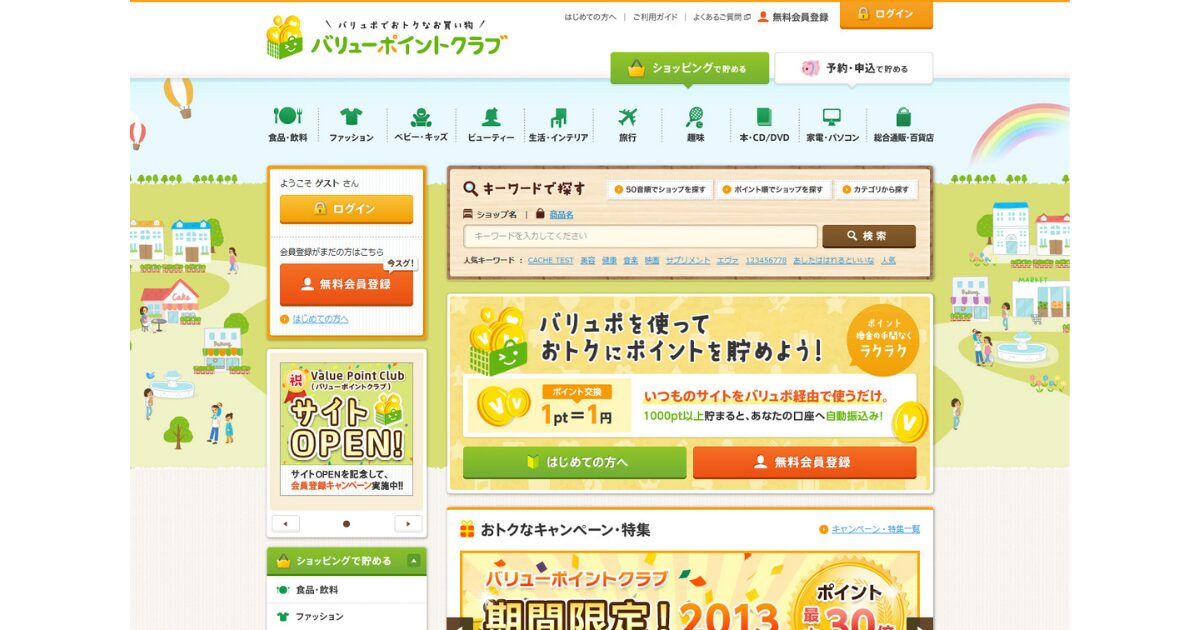
Task: Open the 本・CD/DVD book icon
Action: pos(764,116)
